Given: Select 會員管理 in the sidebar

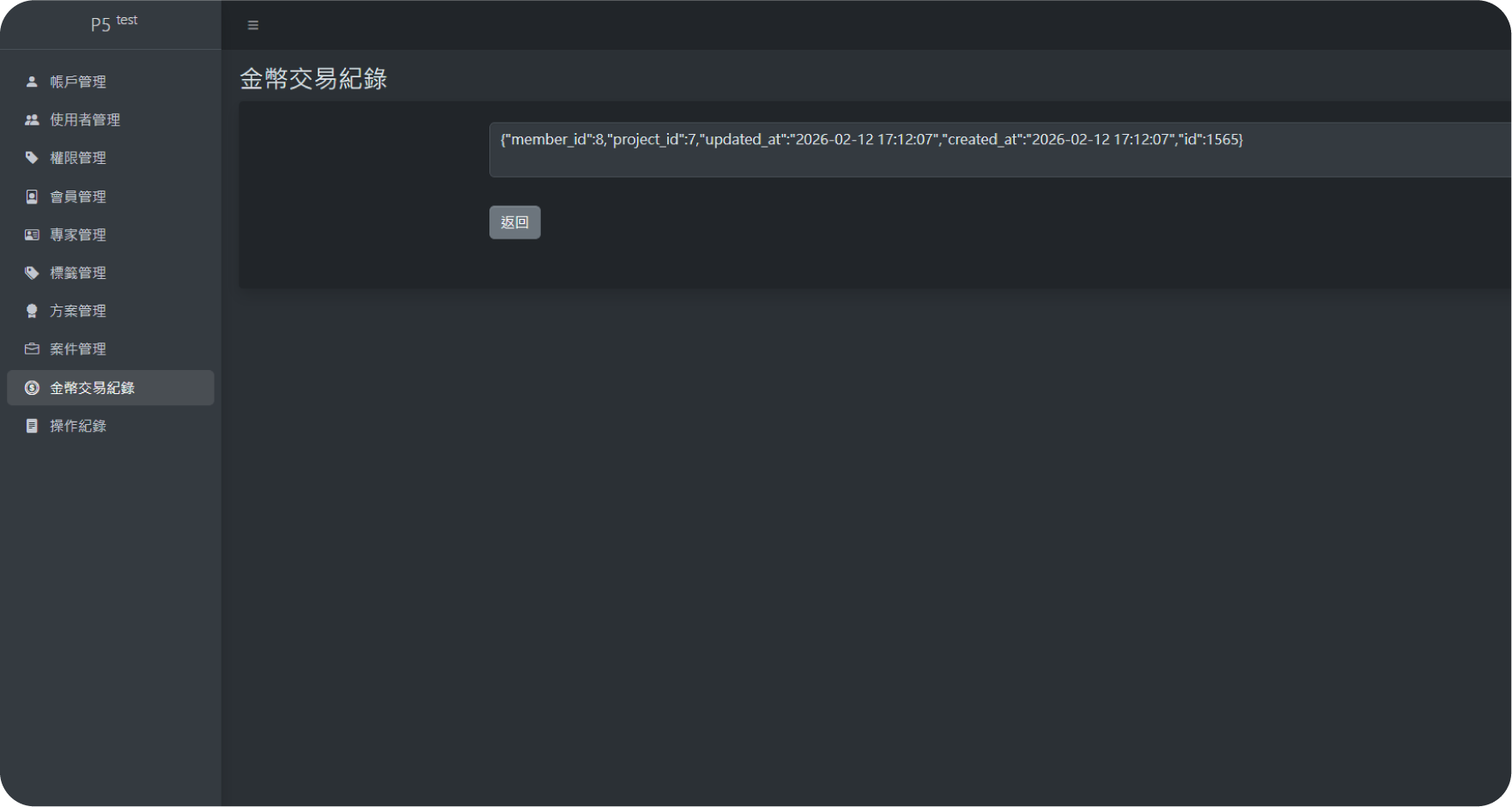Looking at the screenshot, I should 78,197.
